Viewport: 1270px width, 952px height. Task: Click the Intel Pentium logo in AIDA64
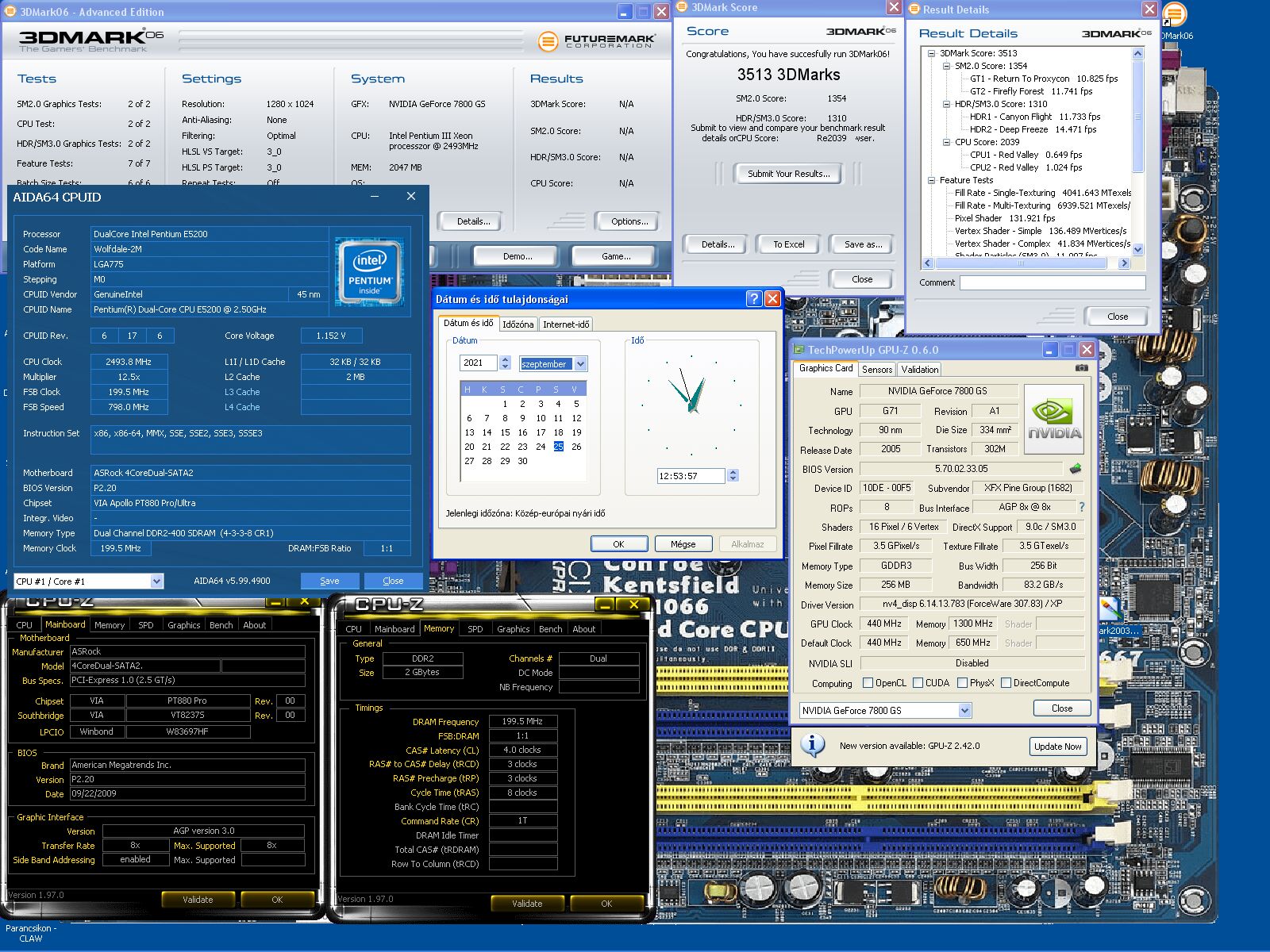pyautogui.click(x=369, y=271)
